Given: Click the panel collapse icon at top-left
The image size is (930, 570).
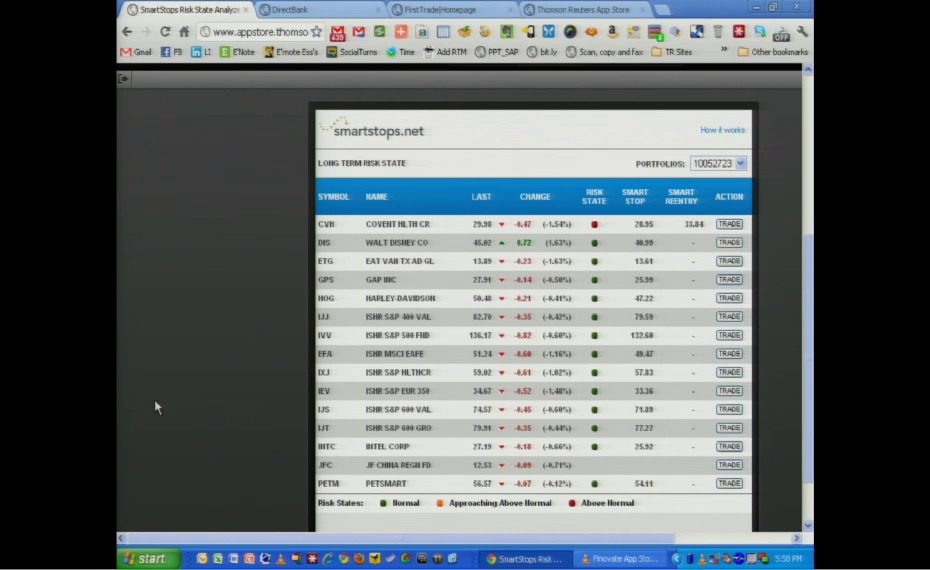Looking at the screenshot, I should point(123,78).
